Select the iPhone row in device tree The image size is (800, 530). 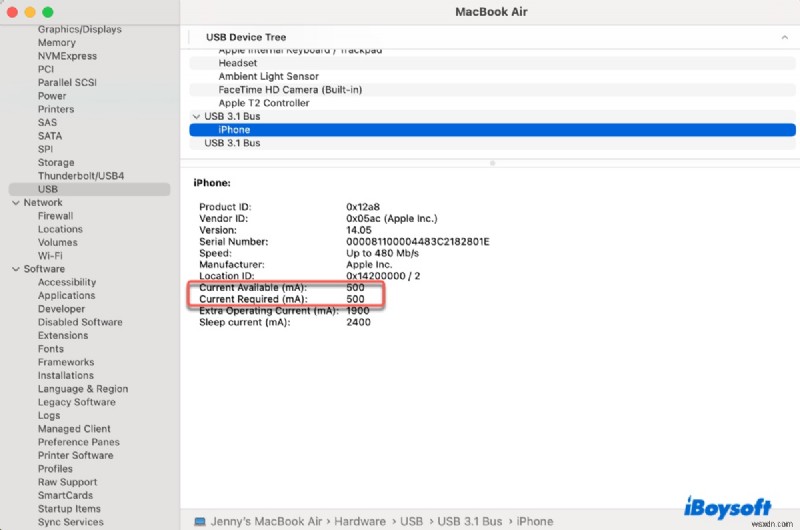tap(492, 130)
